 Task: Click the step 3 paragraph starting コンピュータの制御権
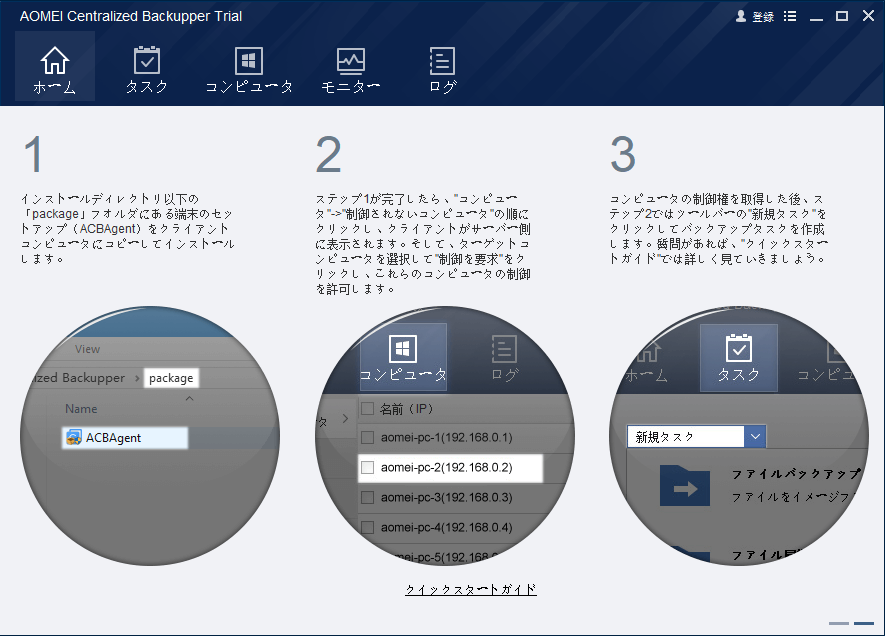coord(718,229)
